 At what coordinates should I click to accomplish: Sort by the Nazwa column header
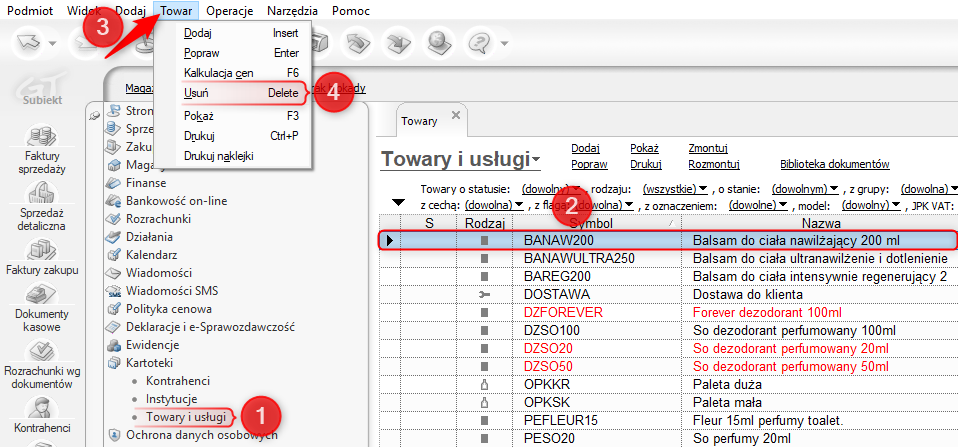pyautogui.click(x=822, y=224)
